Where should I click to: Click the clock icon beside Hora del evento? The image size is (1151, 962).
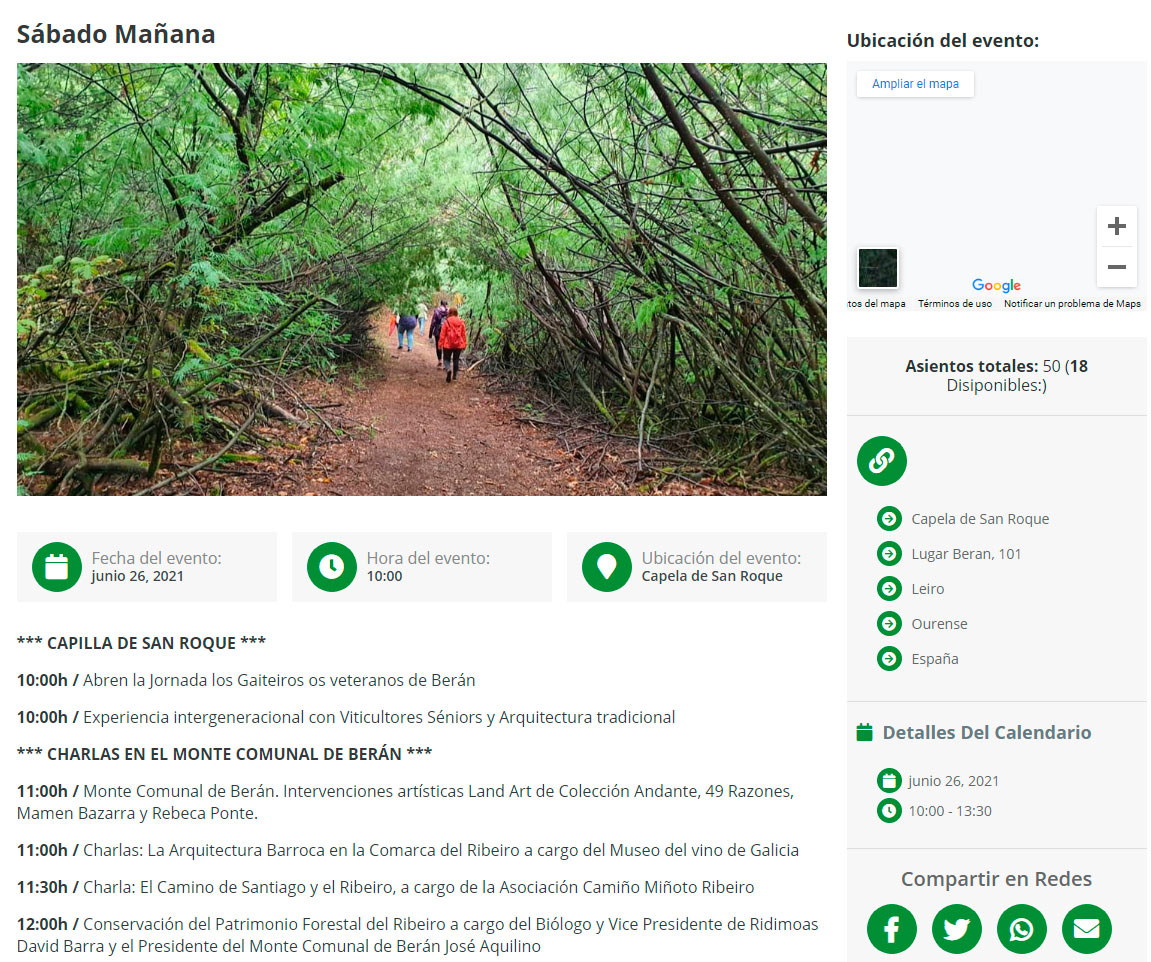332,567
